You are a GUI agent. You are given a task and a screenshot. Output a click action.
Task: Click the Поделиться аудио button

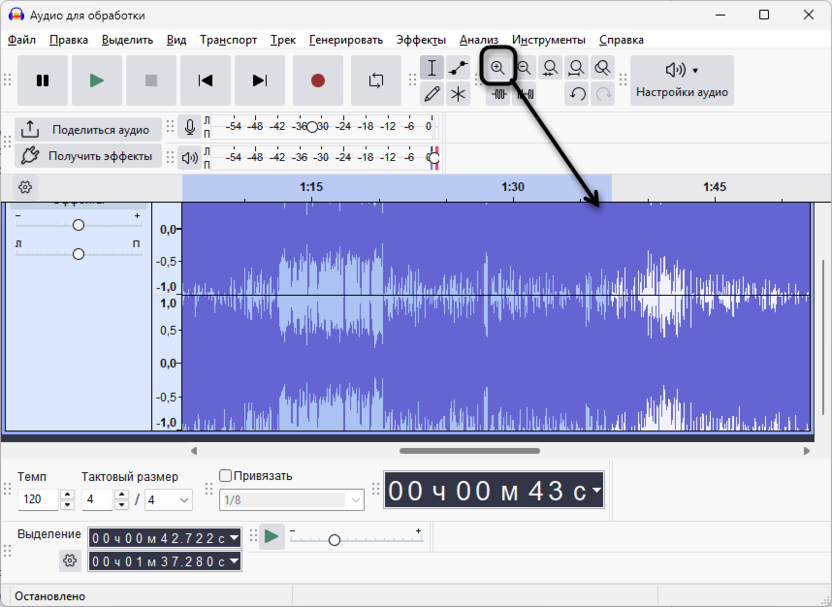(x=87, y=129)
